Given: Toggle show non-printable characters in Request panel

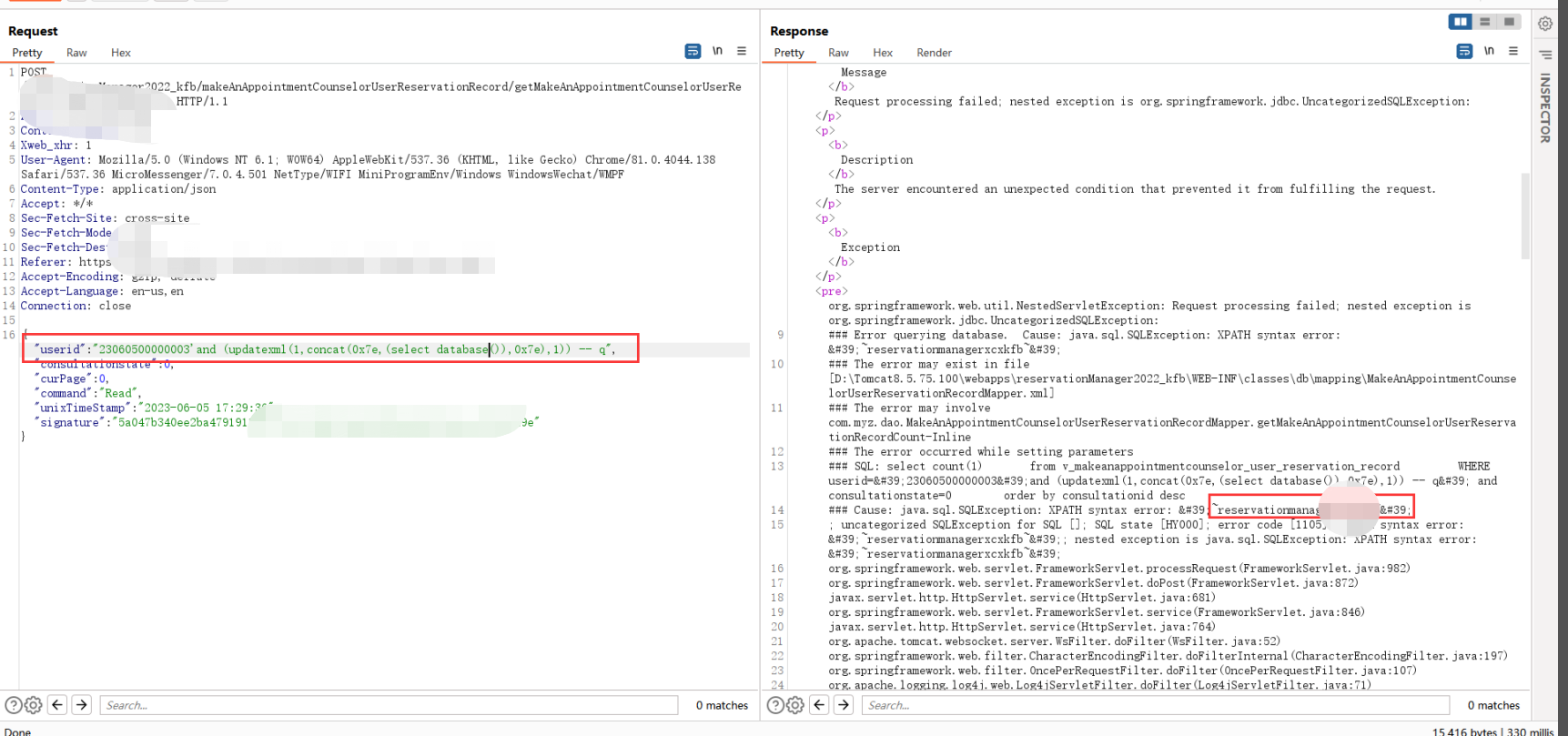Looking at the screenshot, I should click(717, 51).
